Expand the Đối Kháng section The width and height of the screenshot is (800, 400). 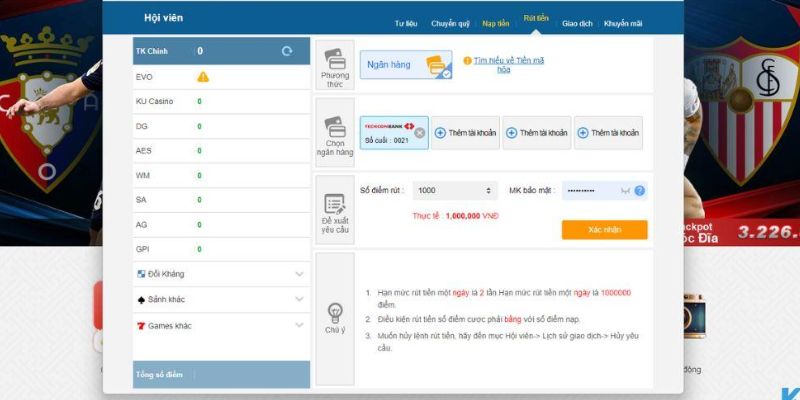pyautogui.click(x=299, y=274)
